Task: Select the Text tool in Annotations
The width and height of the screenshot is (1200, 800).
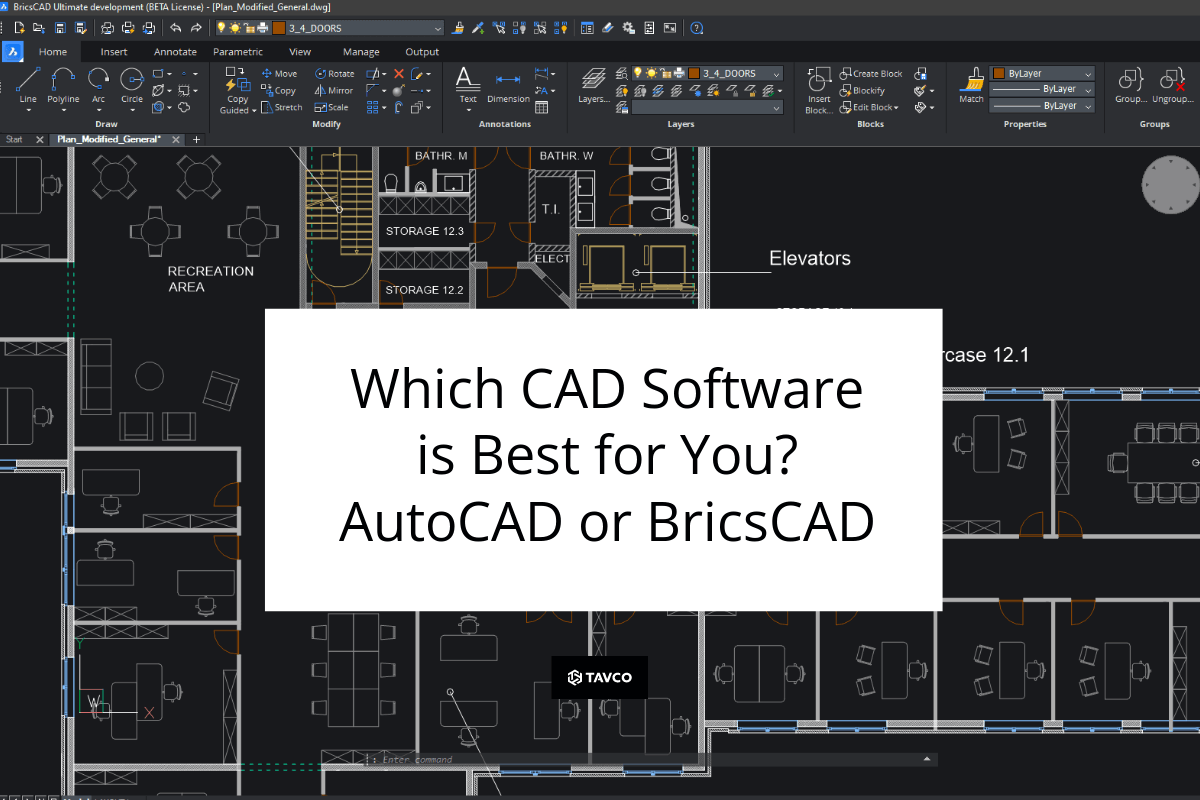Action: click(466, 82)
